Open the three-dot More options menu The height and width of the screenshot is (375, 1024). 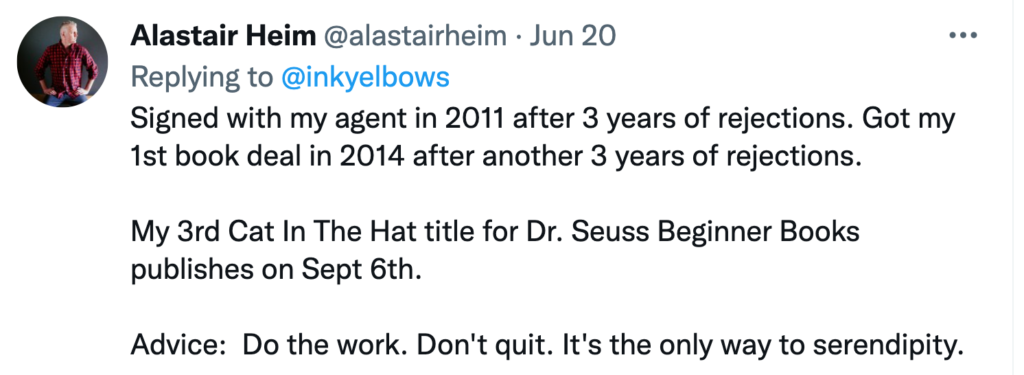[963, 35]
